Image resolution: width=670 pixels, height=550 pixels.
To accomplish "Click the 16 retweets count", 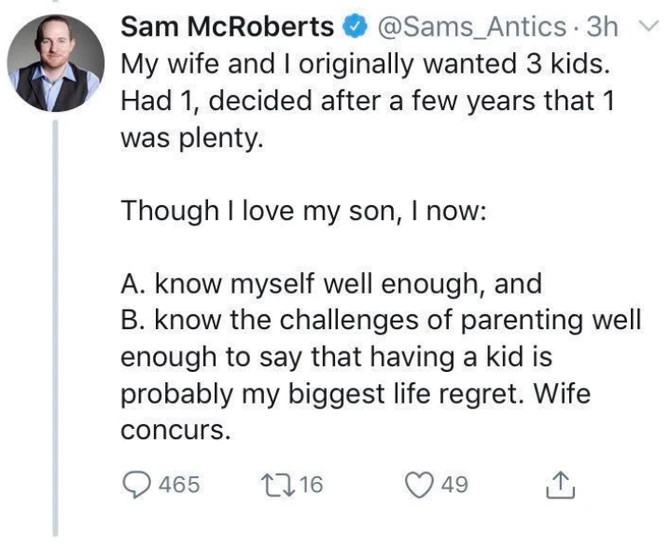I will pyautogui.click(x=311, y=485).
